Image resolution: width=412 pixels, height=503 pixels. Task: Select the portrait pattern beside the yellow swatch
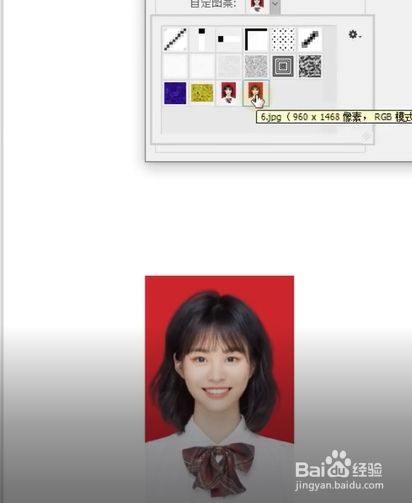(229, 93)
